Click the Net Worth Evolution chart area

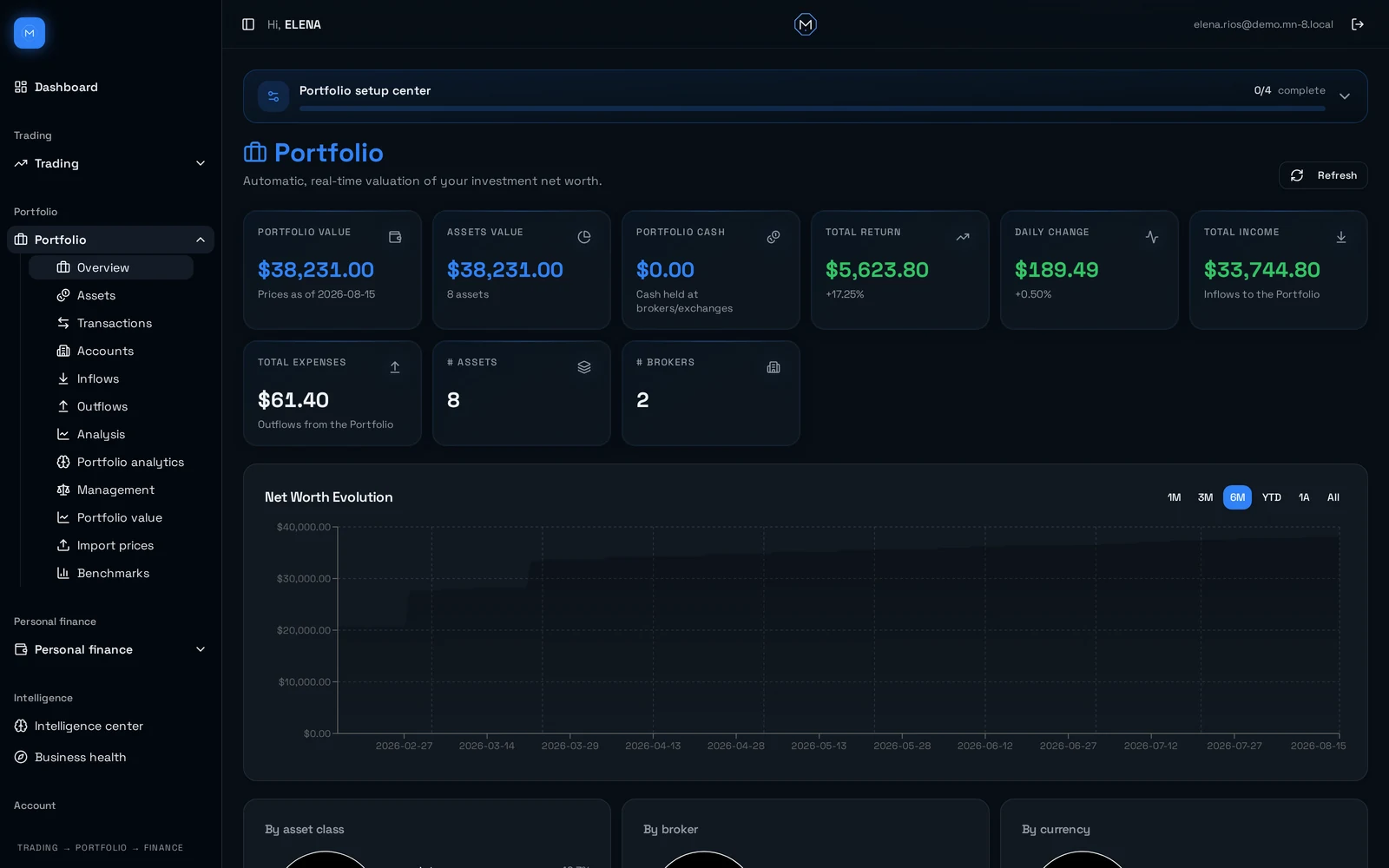click(839, 630)
